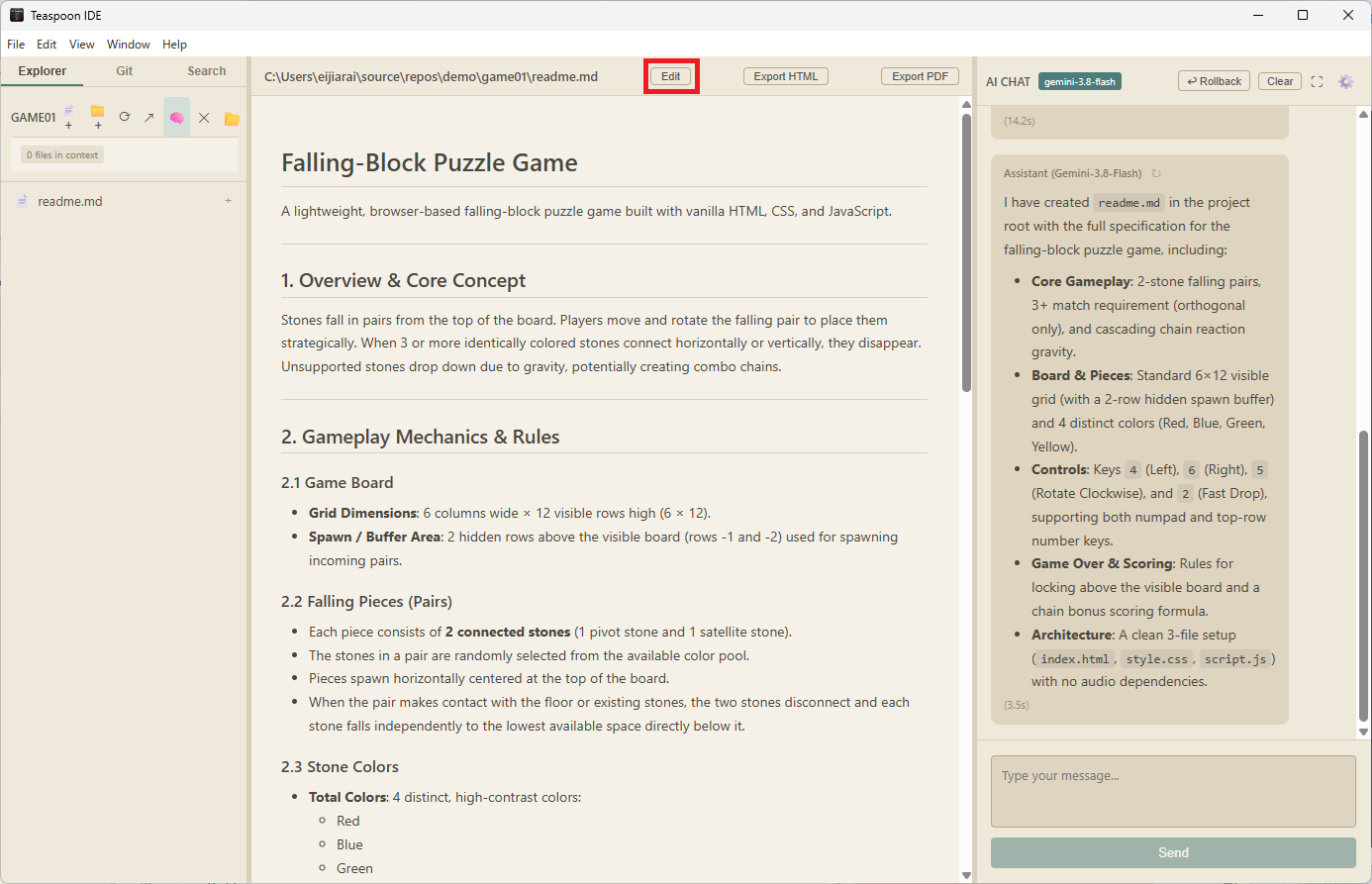The height and width of the screenshot is (884, 1372).
Task: Click the New File icon beside GAME01
Action: tap(68, 117)
